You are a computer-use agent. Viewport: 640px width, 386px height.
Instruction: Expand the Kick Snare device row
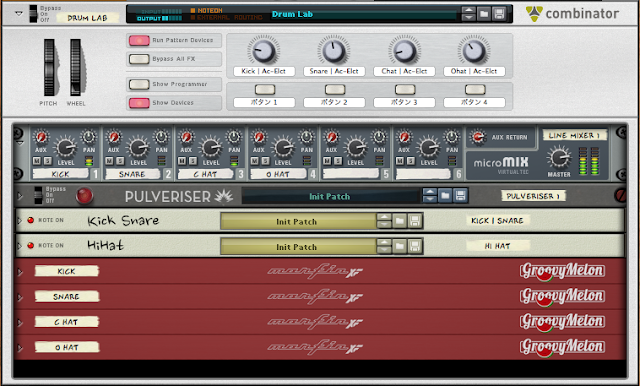pos(19,221)
